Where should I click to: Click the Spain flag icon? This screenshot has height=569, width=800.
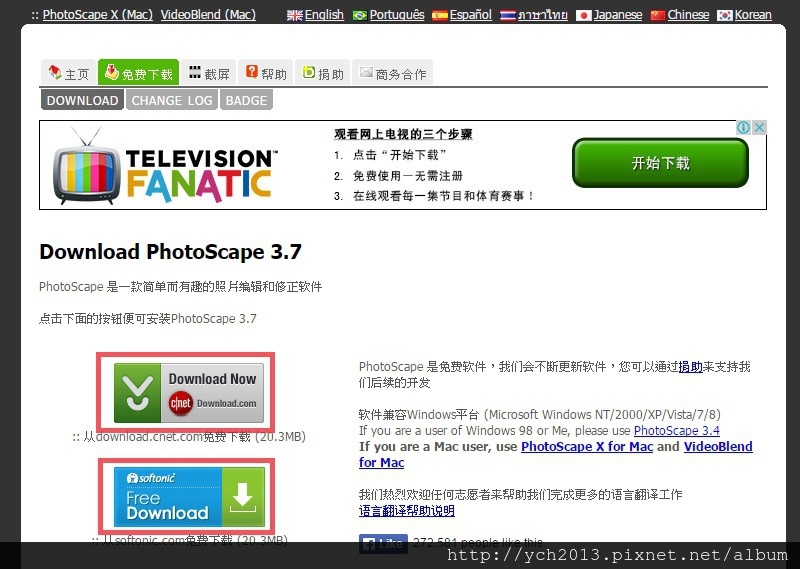tap(439, 16)
